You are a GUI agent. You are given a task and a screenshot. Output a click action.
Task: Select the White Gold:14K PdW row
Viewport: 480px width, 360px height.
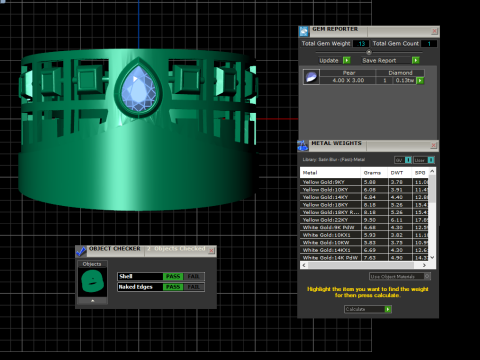364,257
